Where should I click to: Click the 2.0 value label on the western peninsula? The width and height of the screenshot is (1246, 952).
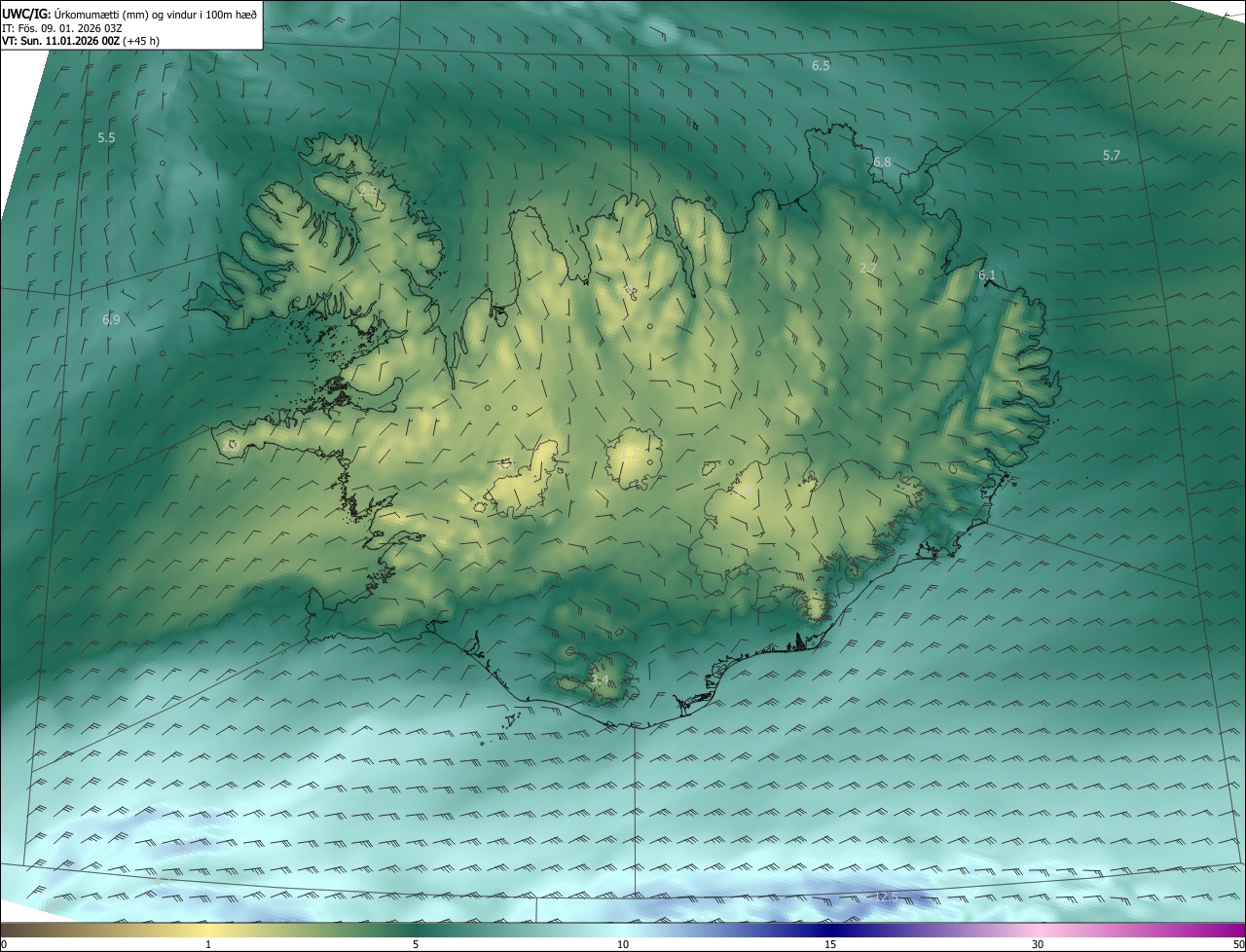[232, 445]
